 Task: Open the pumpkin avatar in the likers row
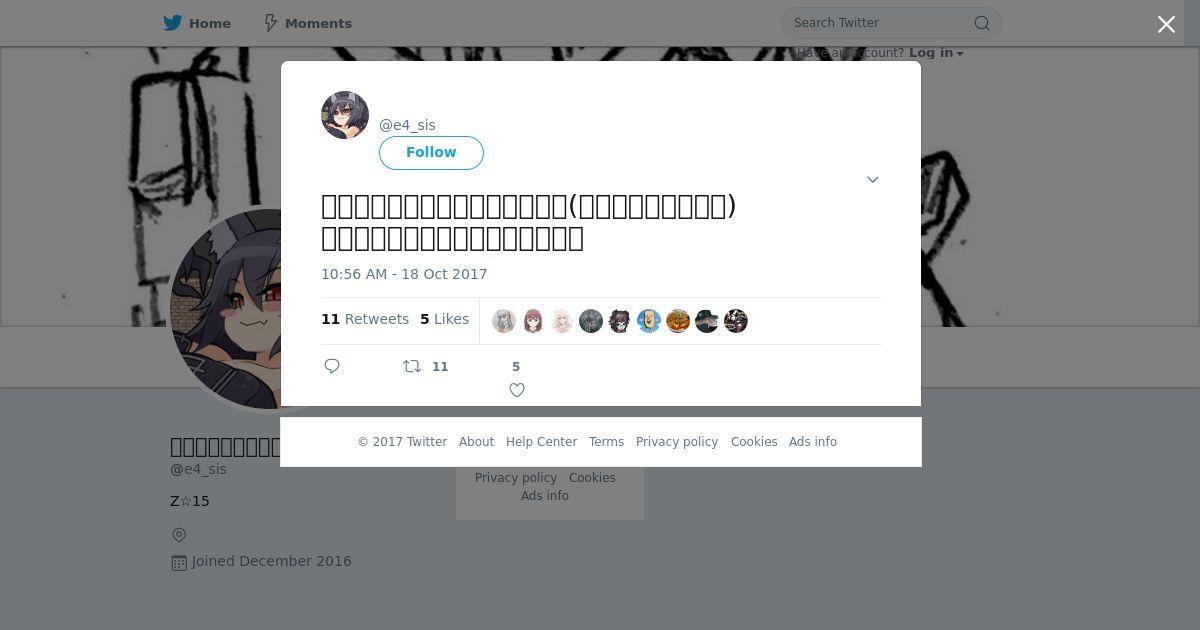(678, 321)
